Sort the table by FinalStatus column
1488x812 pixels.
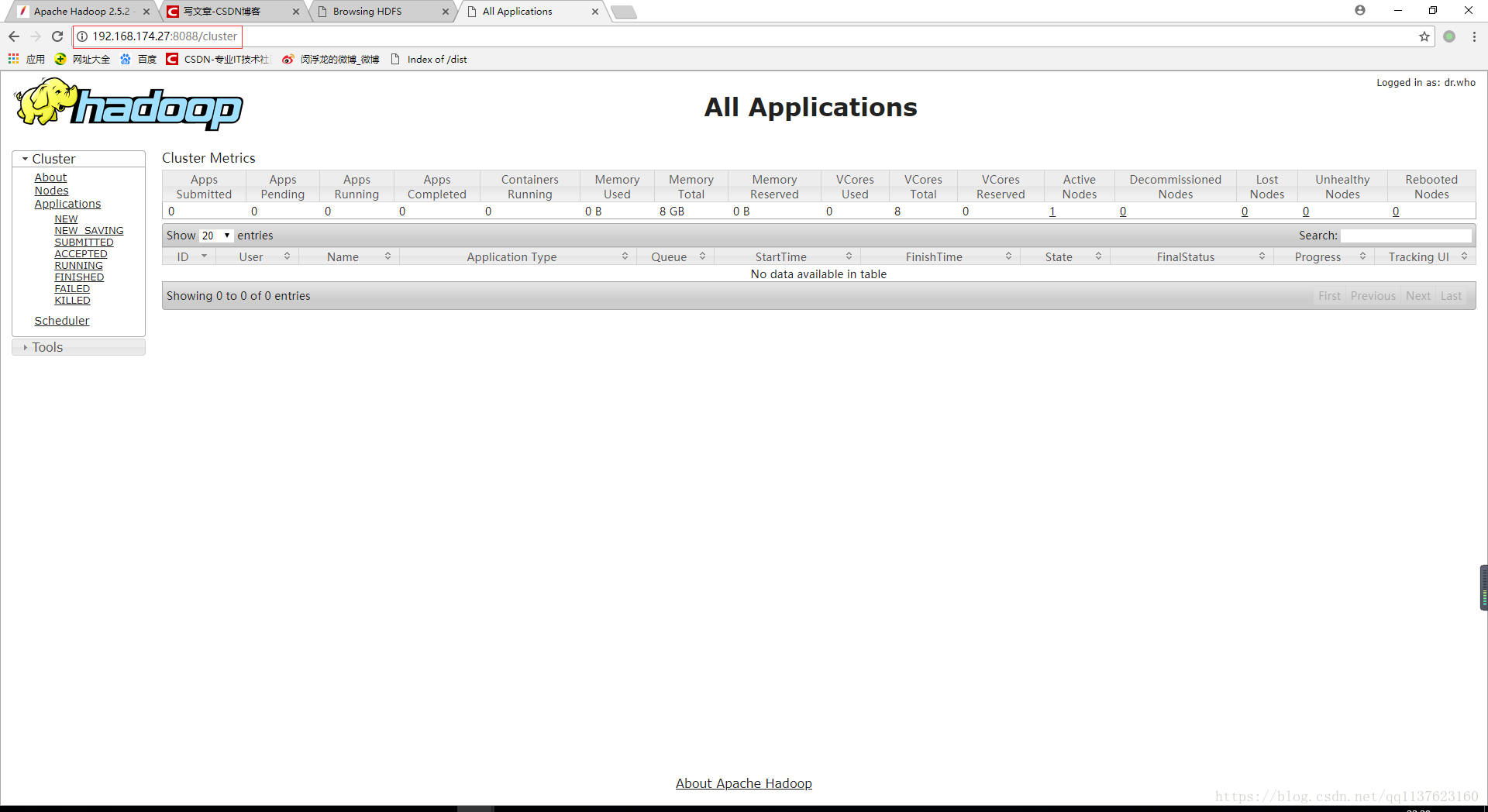[x=1192, y=257]
